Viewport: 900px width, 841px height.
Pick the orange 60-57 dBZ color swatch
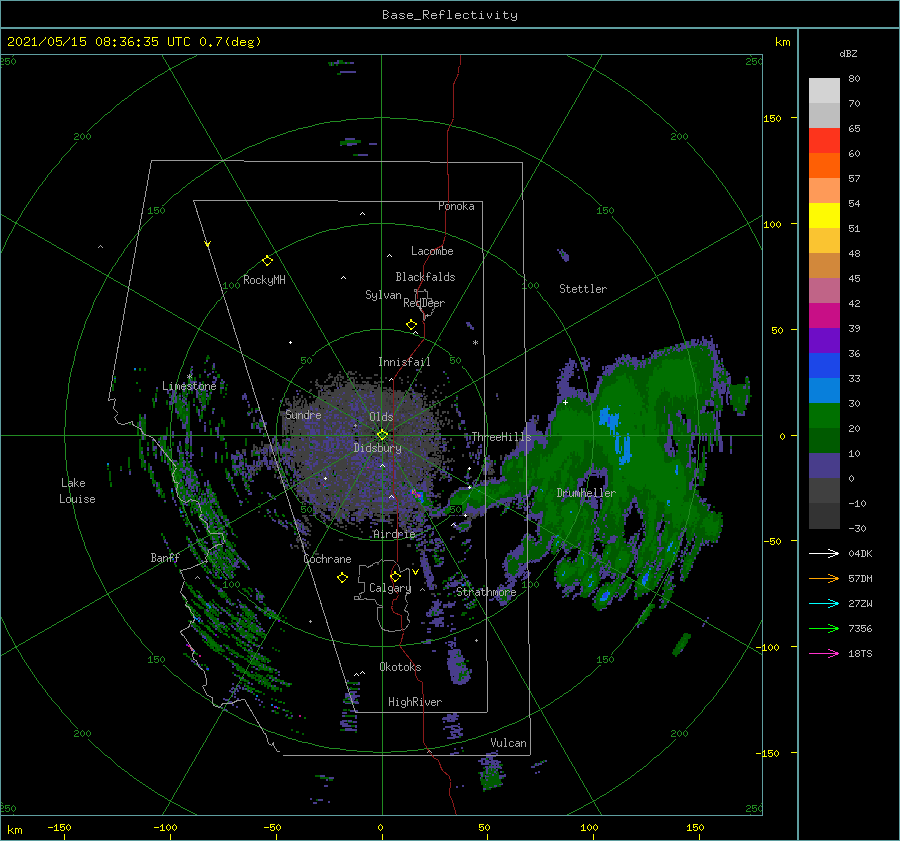click(824, 166)
